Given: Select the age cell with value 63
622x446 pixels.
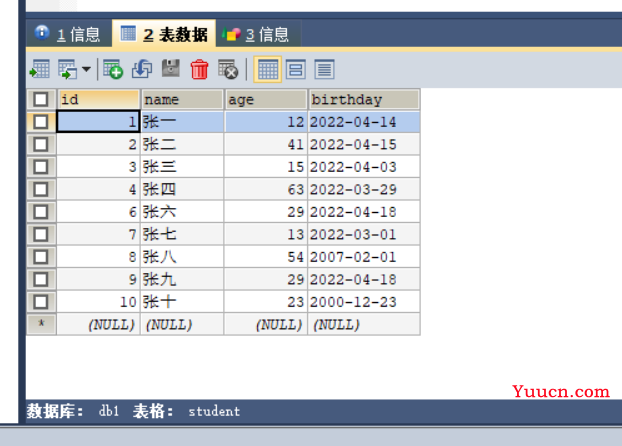Looking at the screenshot, I should click(x=266, y=189).
